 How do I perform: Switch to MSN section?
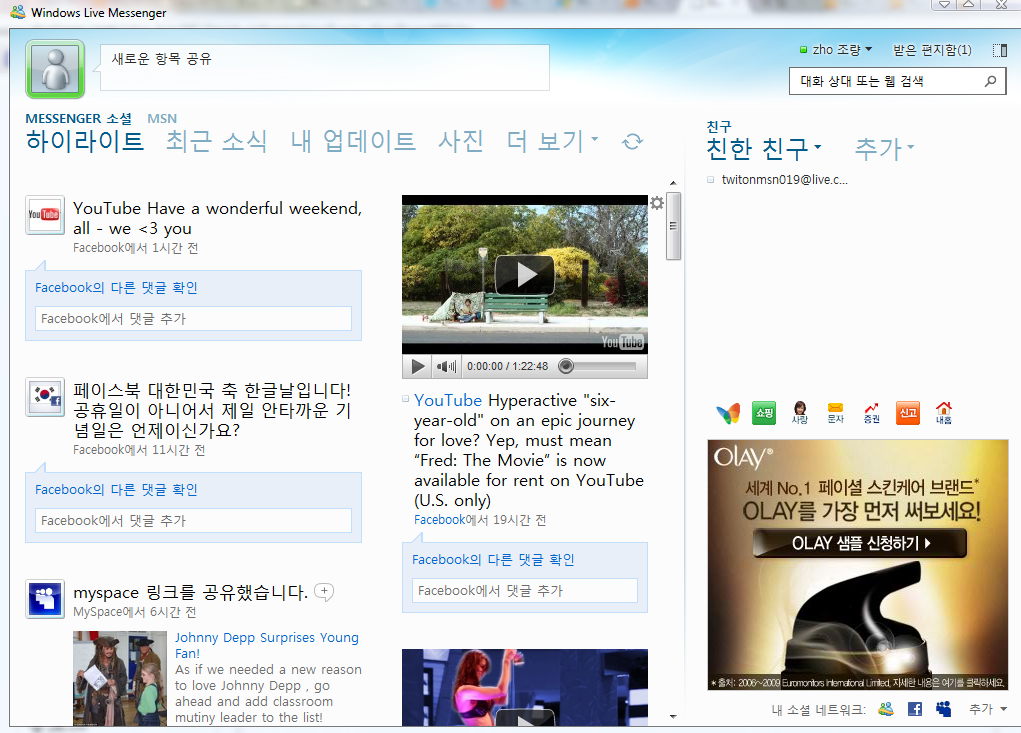coord(162,118)
